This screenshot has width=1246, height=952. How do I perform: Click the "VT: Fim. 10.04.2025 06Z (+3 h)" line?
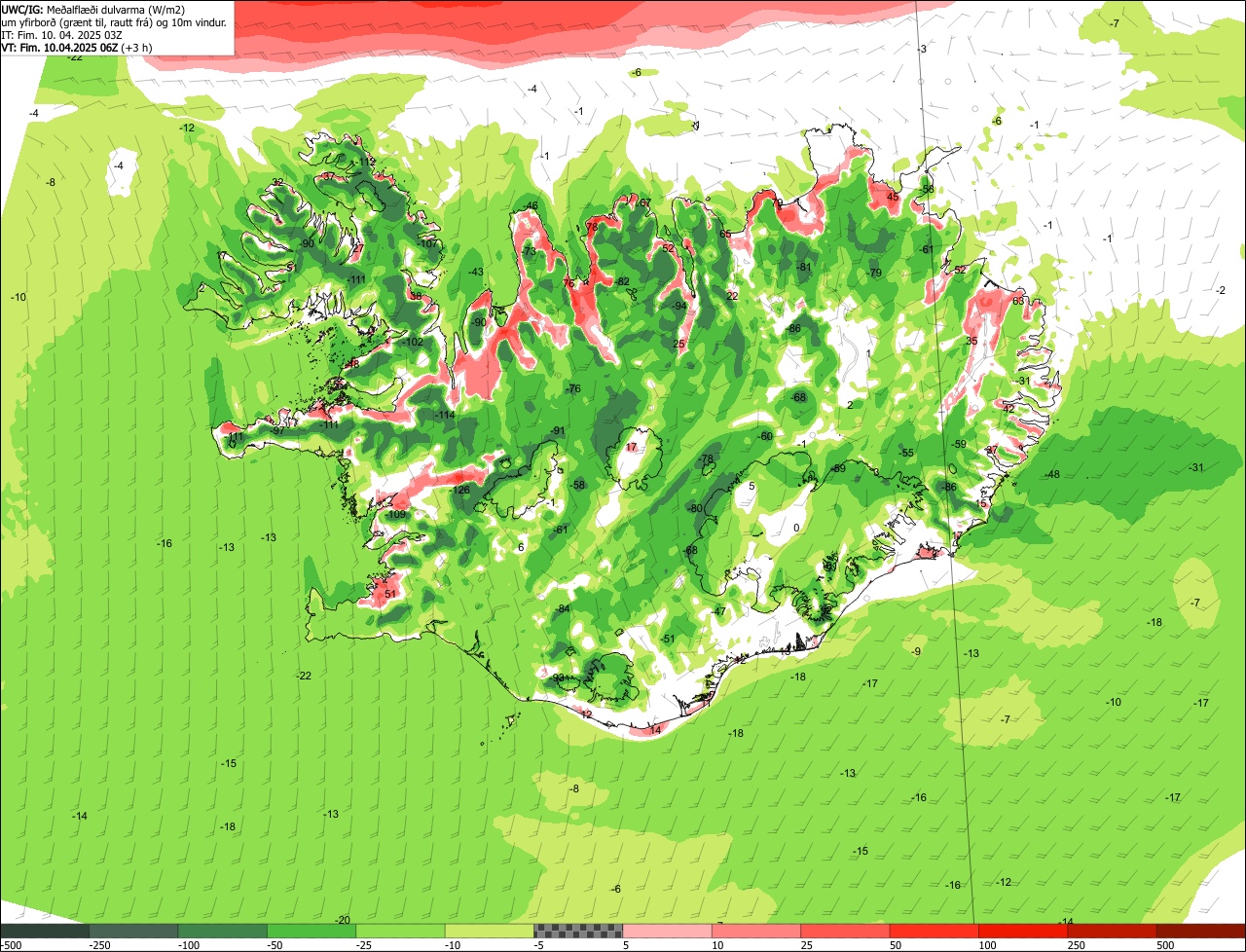tap(76, 47)
